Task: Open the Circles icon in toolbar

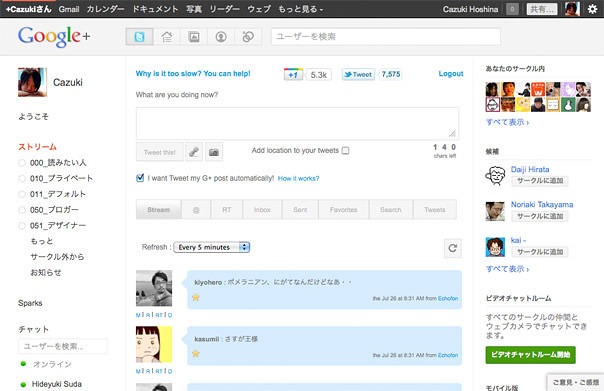Action: tap(248, 37)
